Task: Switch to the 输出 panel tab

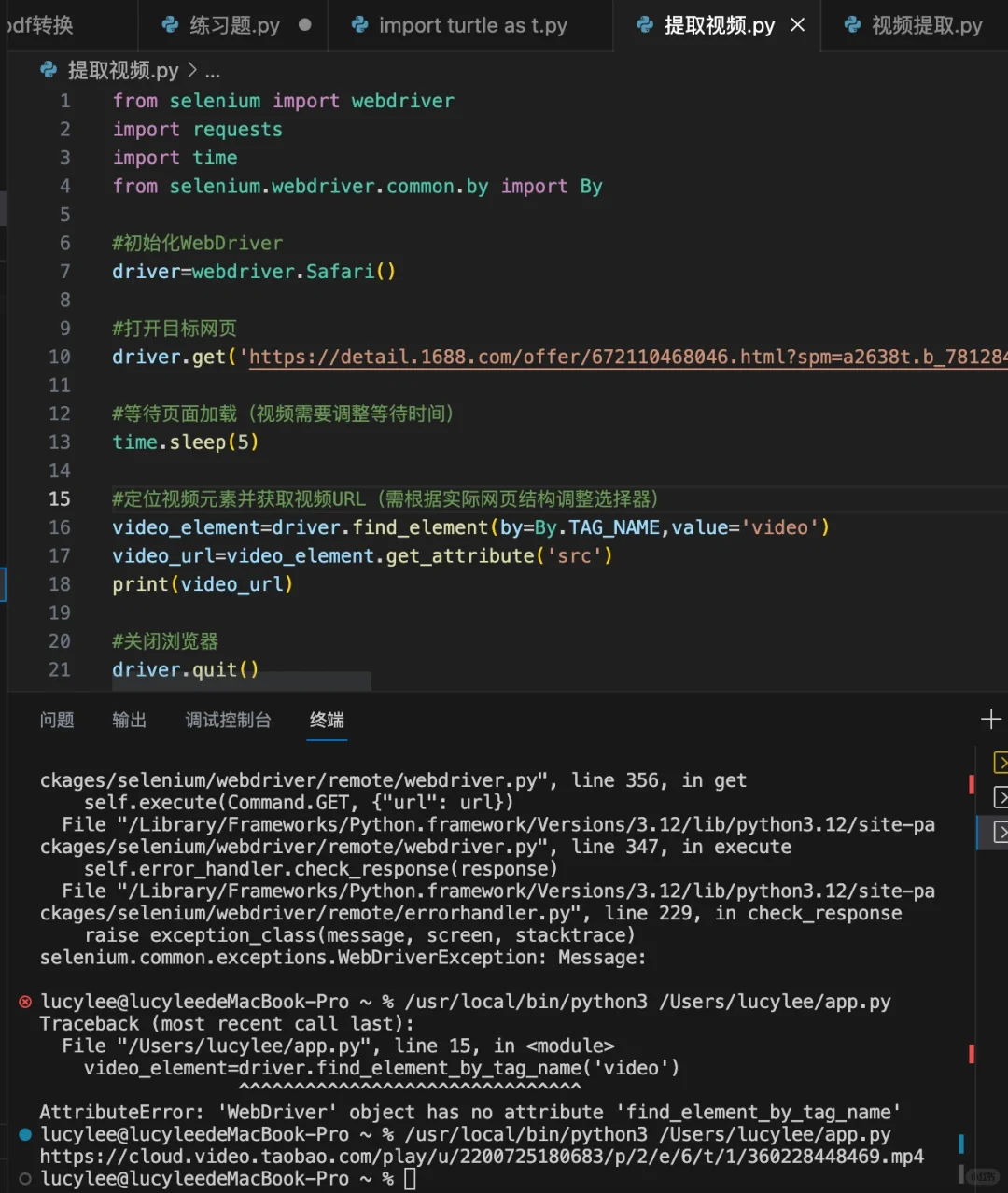Action: (130, 720)
